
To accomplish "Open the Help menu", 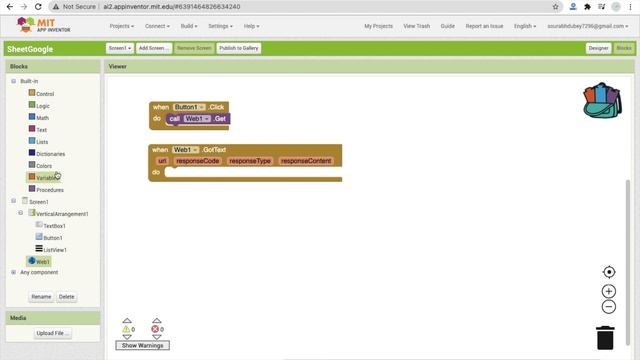I will pos(251,26).
